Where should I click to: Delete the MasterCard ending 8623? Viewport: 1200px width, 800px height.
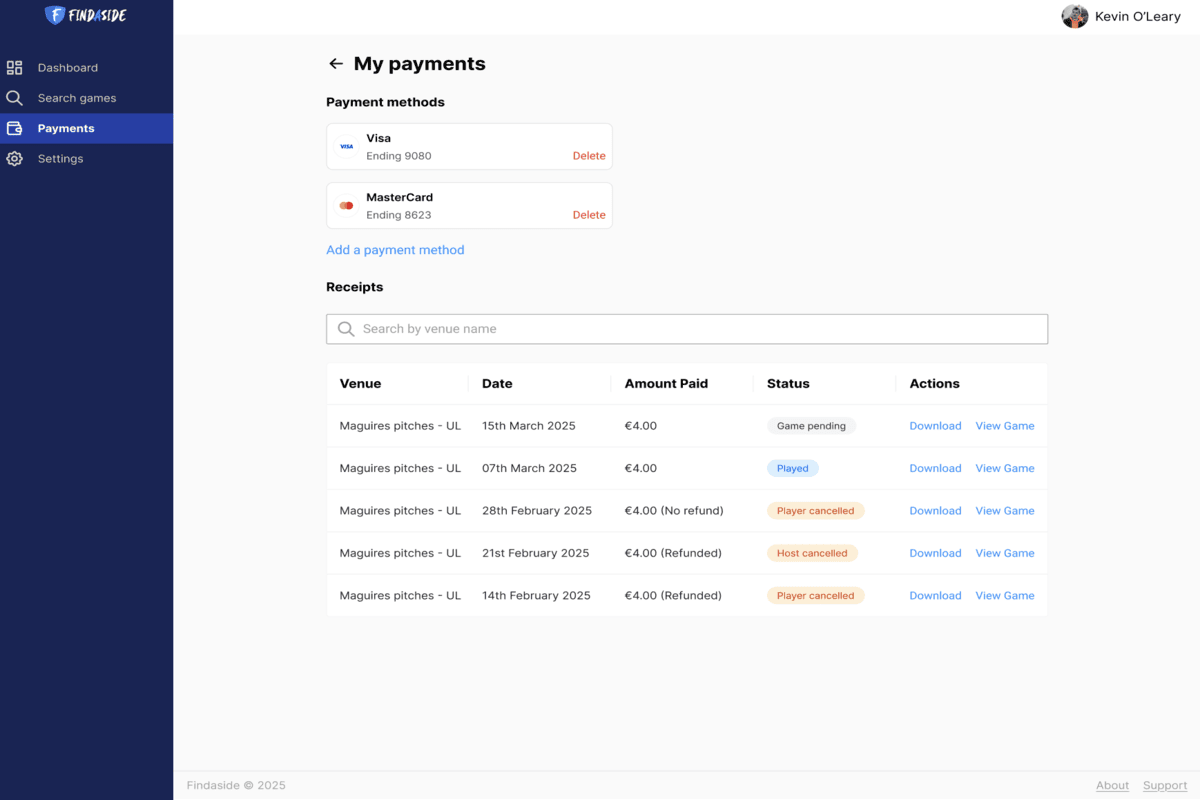(x=589, y=215)
